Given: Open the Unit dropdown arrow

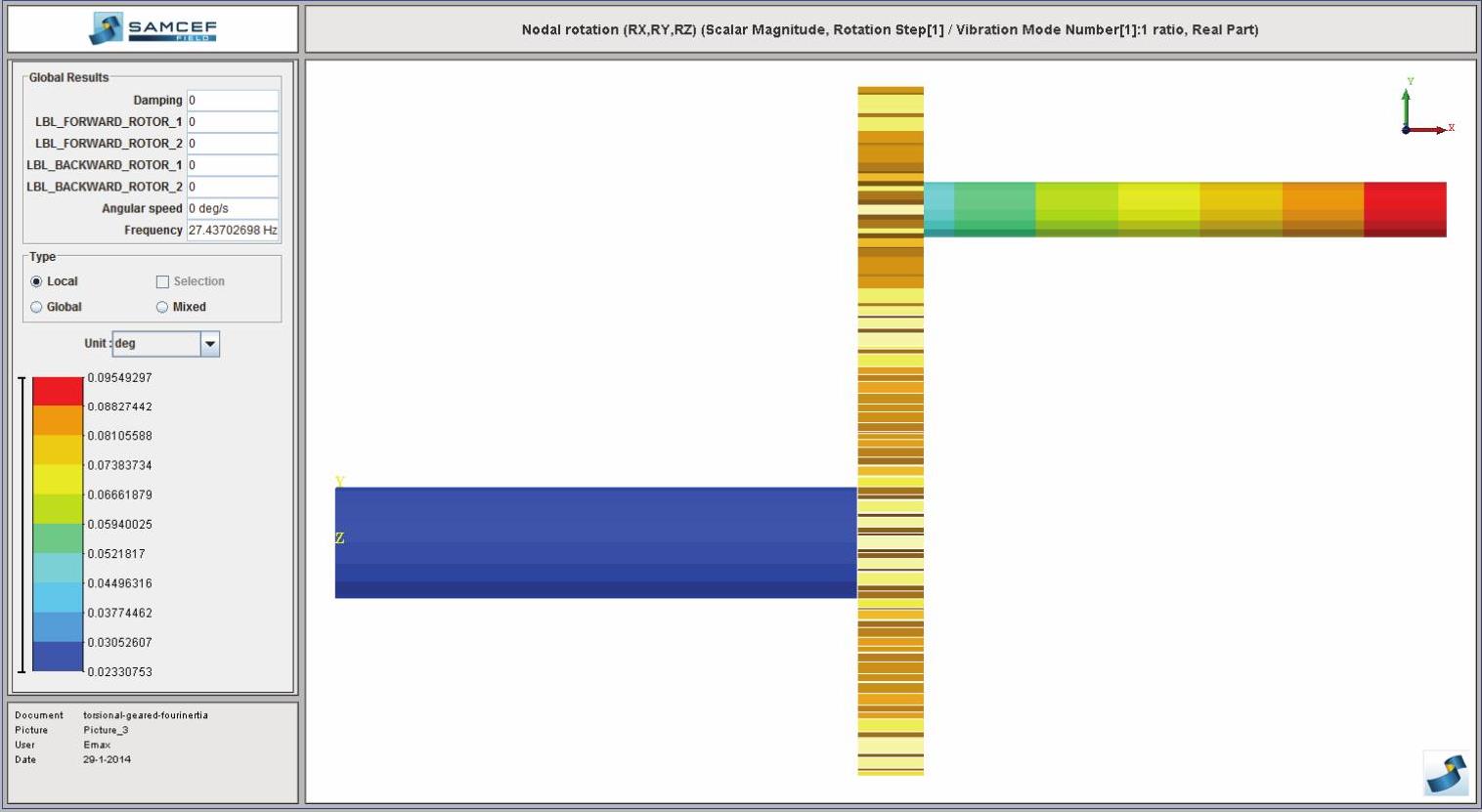Looking at the screenshot, I should 209,344.
